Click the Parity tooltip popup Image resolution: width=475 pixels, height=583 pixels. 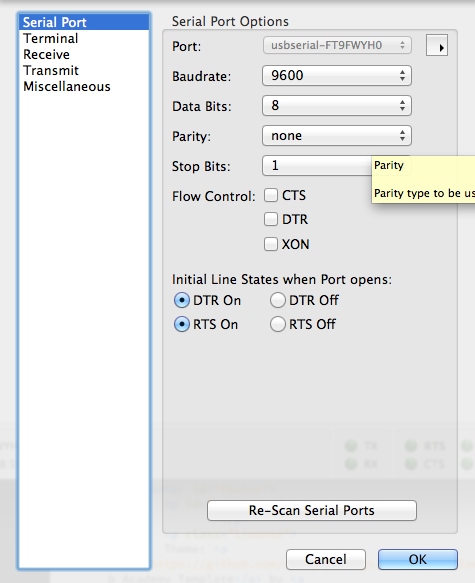[x=423, y=180]
